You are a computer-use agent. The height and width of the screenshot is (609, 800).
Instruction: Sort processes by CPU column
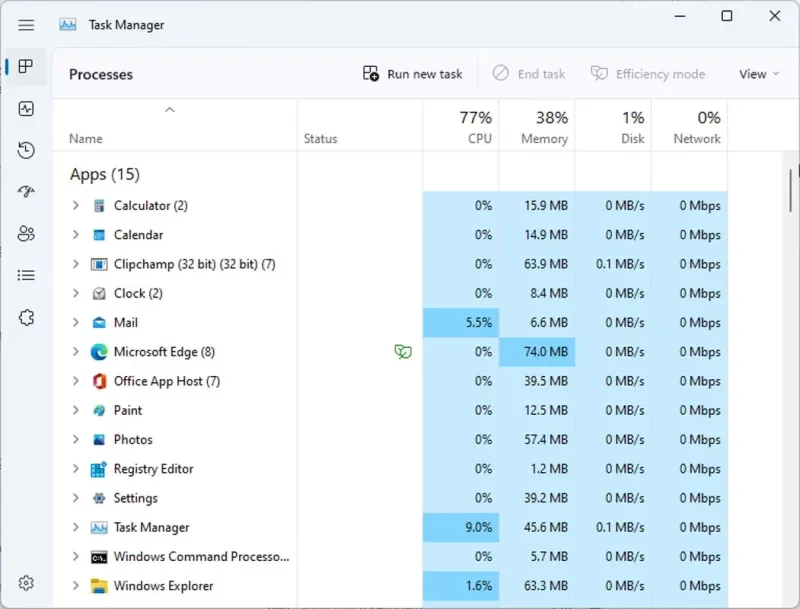coord(461,127)
